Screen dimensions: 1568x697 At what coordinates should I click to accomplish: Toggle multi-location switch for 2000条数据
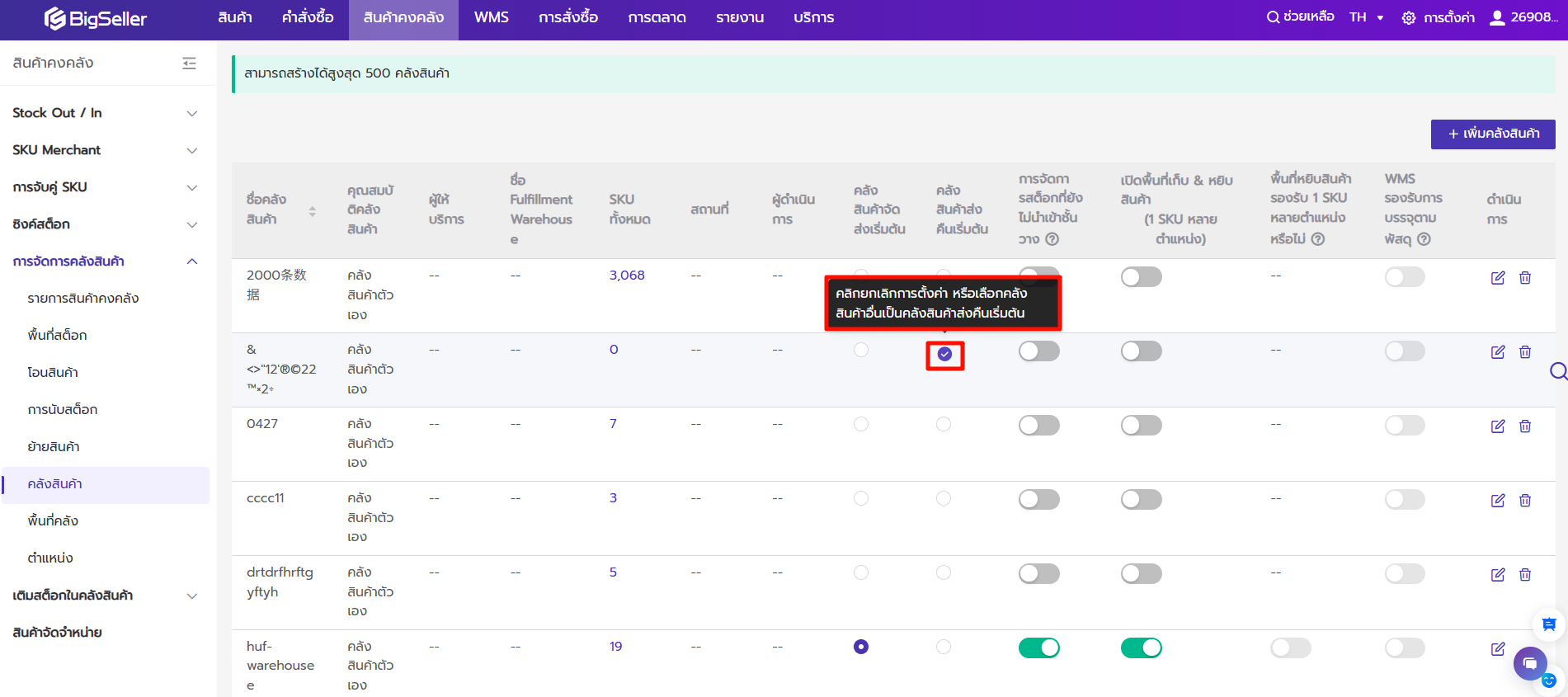point(1142,277)
